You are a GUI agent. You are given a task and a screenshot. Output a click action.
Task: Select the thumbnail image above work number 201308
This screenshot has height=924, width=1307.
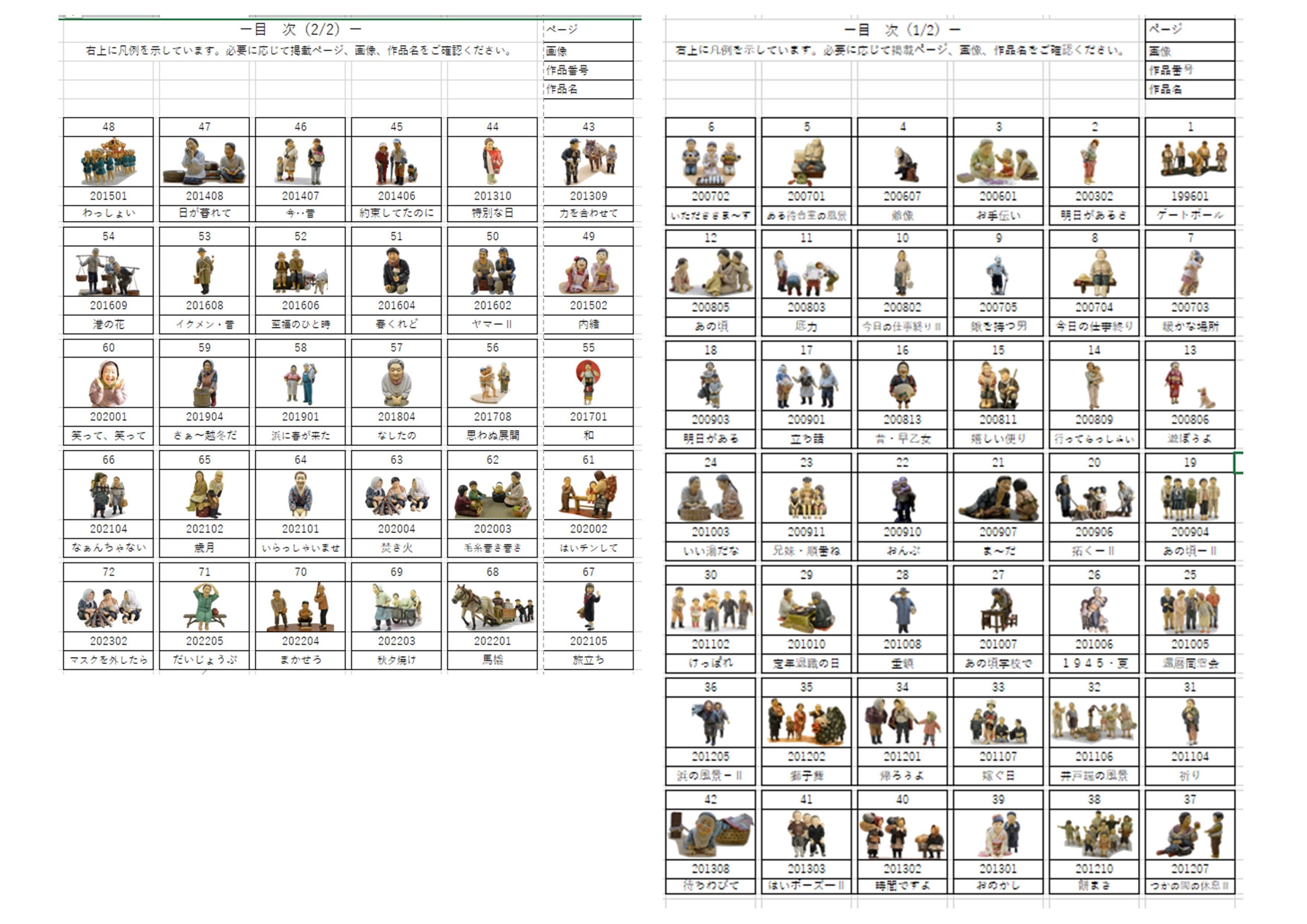(x=711, y=835)
